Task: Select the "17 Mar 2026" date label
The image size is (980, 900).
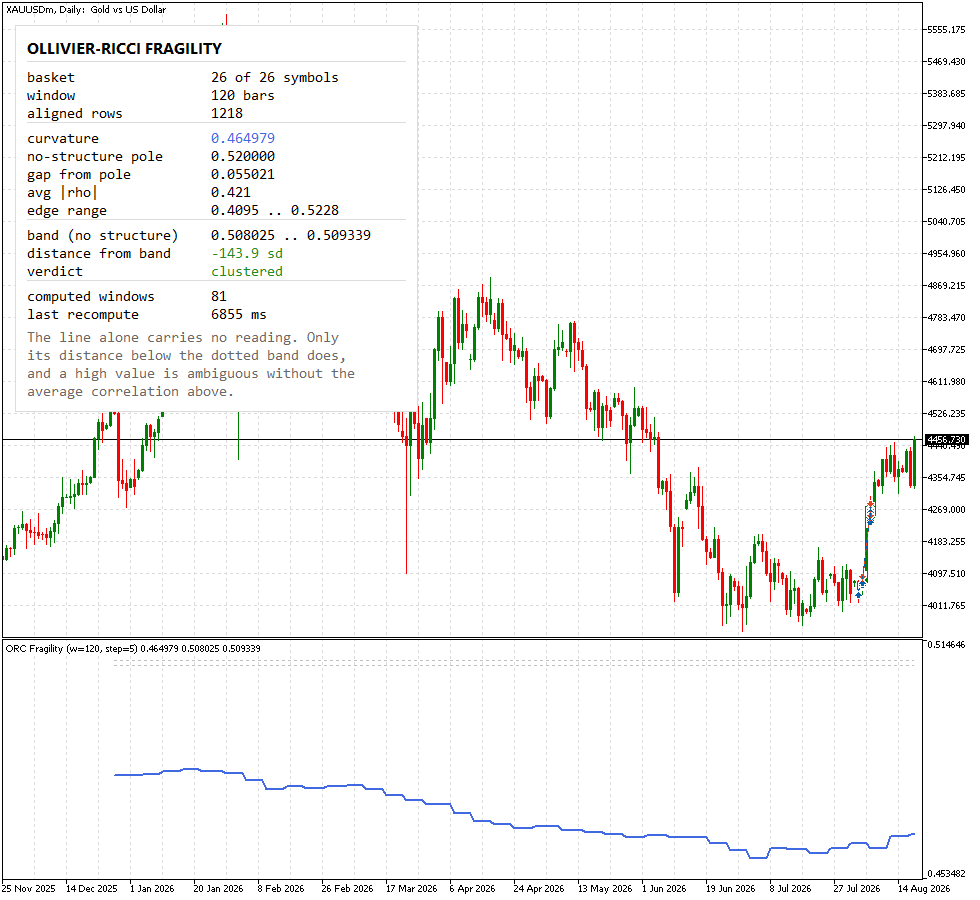Action: 411,889
